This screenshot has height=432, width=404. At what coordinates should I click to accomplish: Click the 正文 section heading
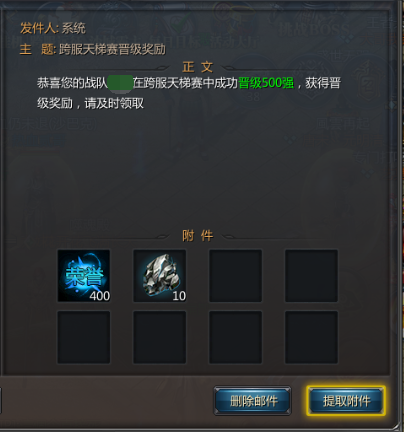point(198,67)
